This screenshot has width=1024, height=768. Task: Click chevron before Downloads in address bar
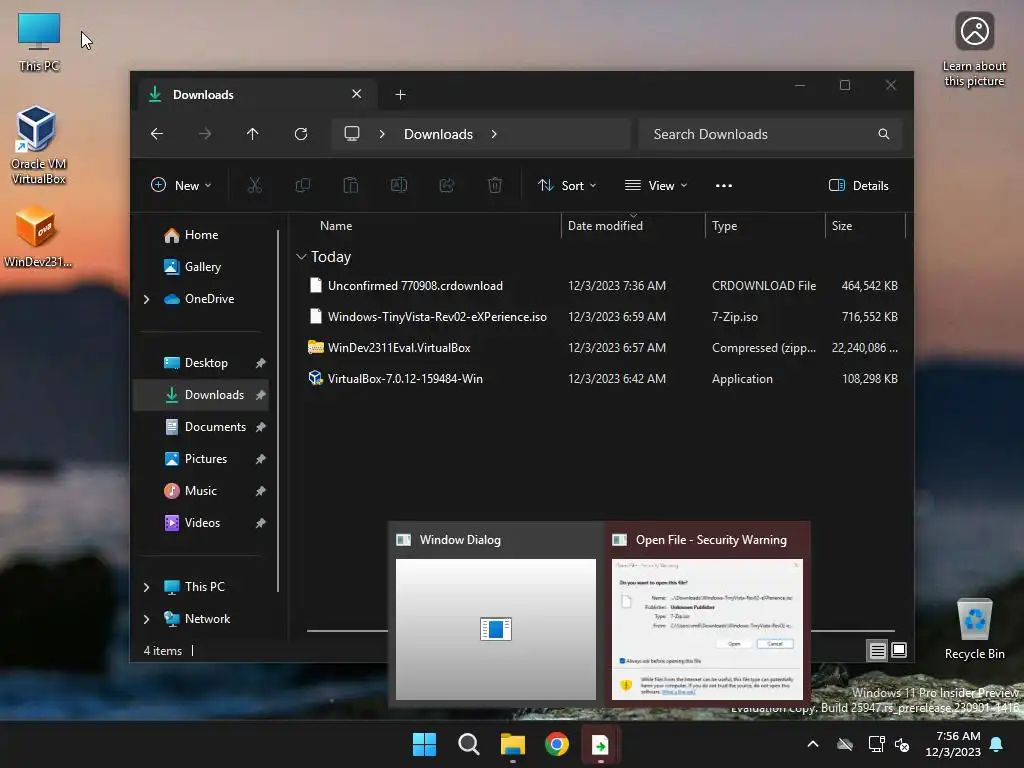pyautogui.click(x=382, y=134)
